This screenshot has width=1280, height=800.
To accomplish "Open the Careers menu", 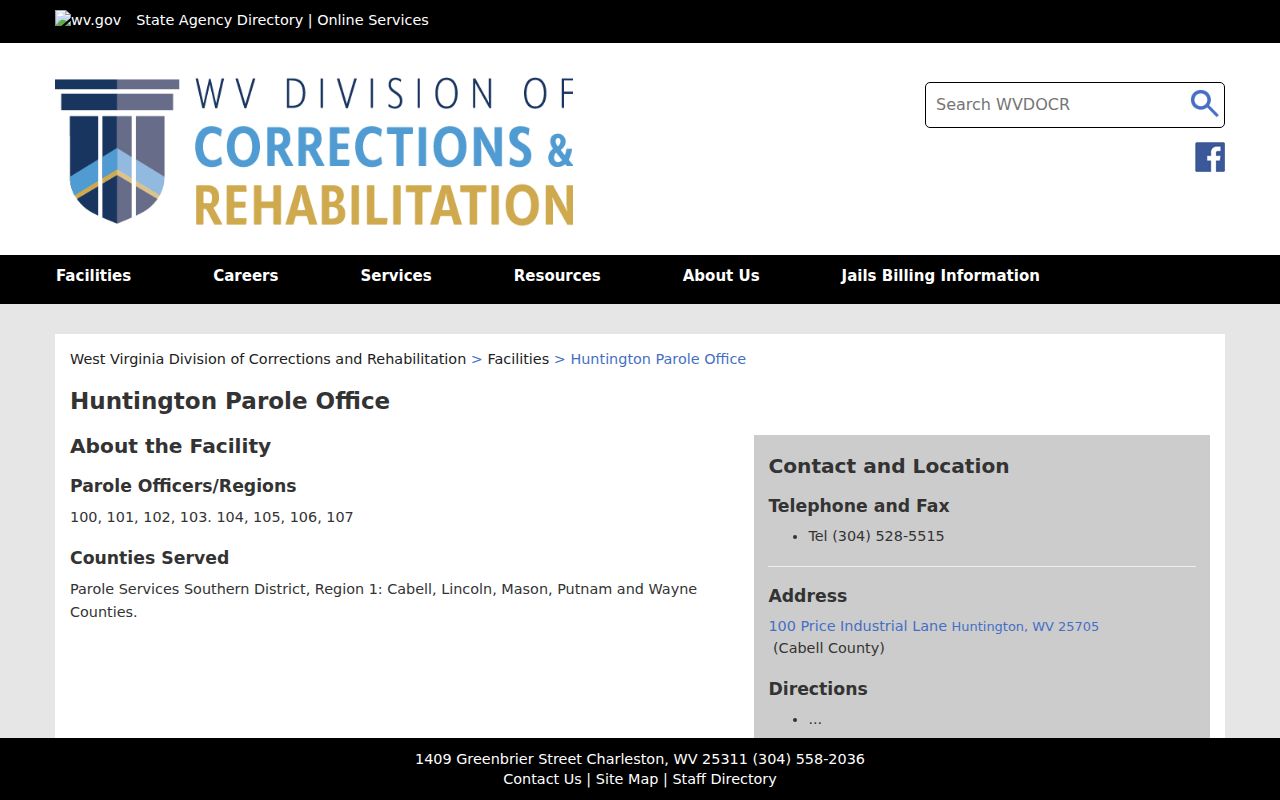I will (x=245, y=276).
